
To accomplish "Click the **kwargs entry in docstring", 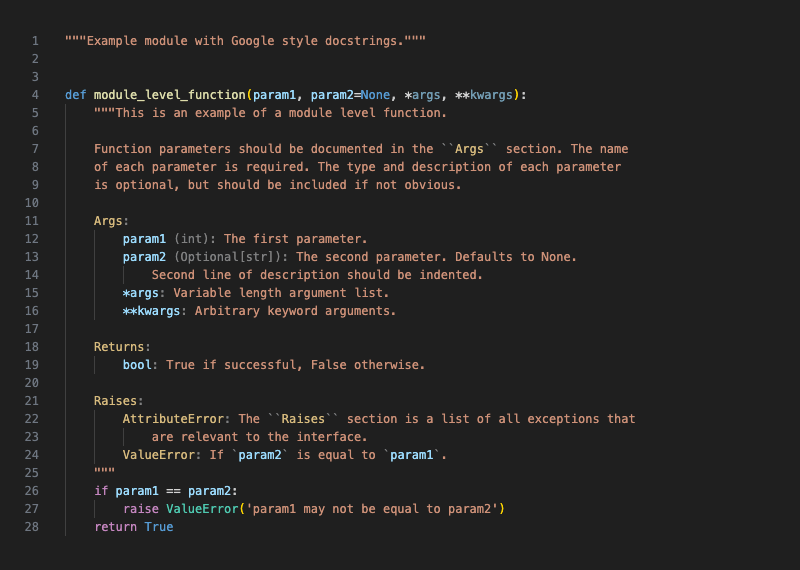I will (152, 311).
